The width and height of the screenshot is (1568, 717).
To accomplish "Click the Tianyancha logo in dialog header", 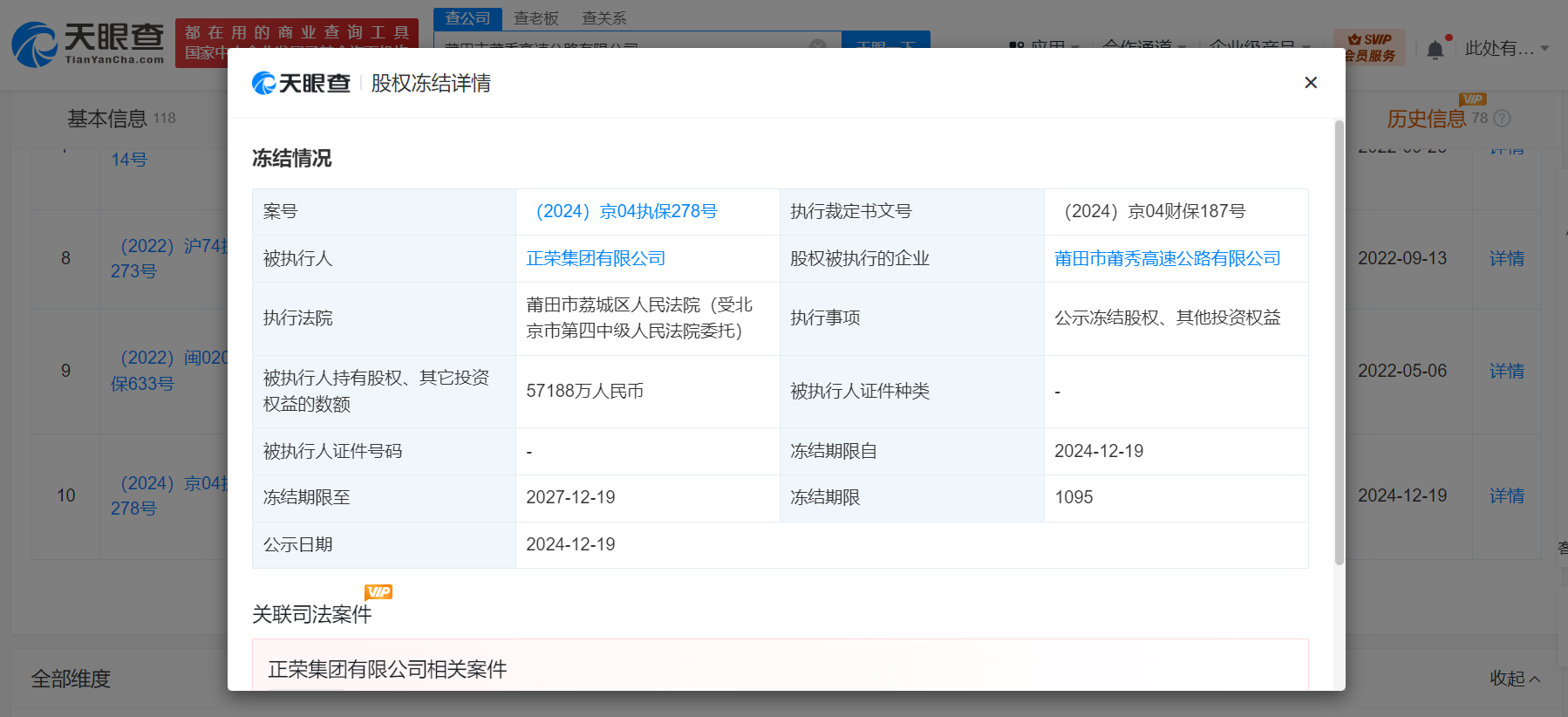I will pyautogui.click(x=302, y=83).
